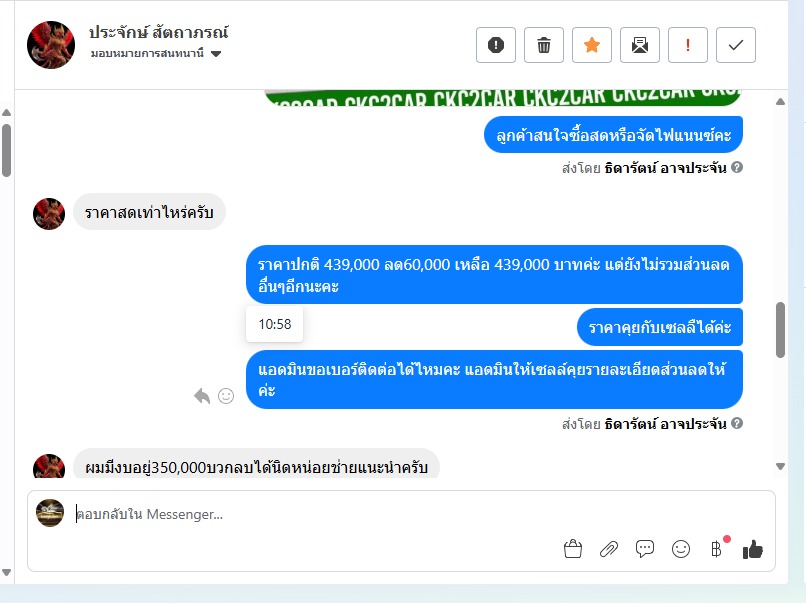The image size is (806, 603).
Task: Click the chat scrollbar down arrow
Action: [780, 467]
